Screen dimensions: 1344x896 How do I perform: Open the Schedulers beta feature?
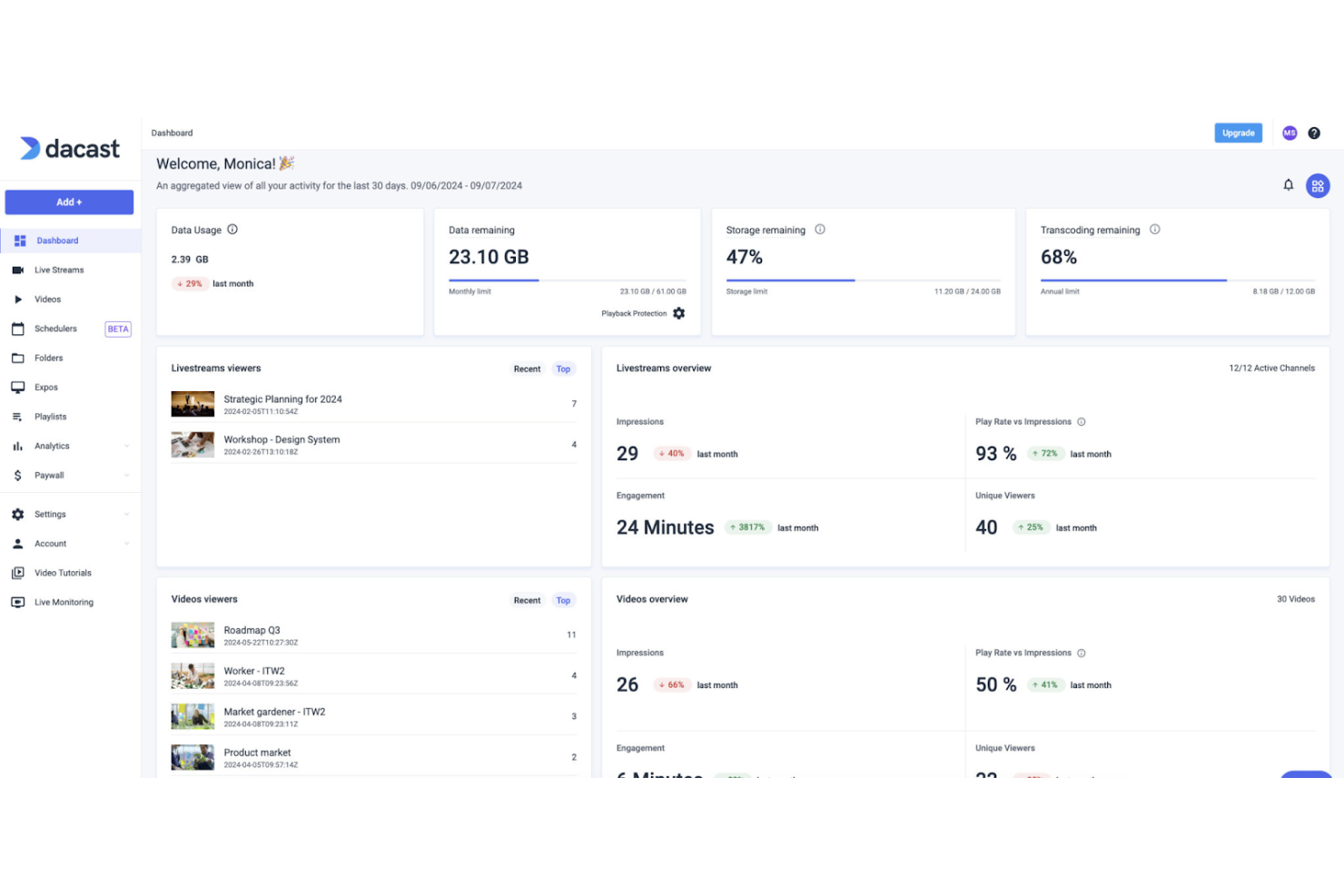tap(56, 328)
